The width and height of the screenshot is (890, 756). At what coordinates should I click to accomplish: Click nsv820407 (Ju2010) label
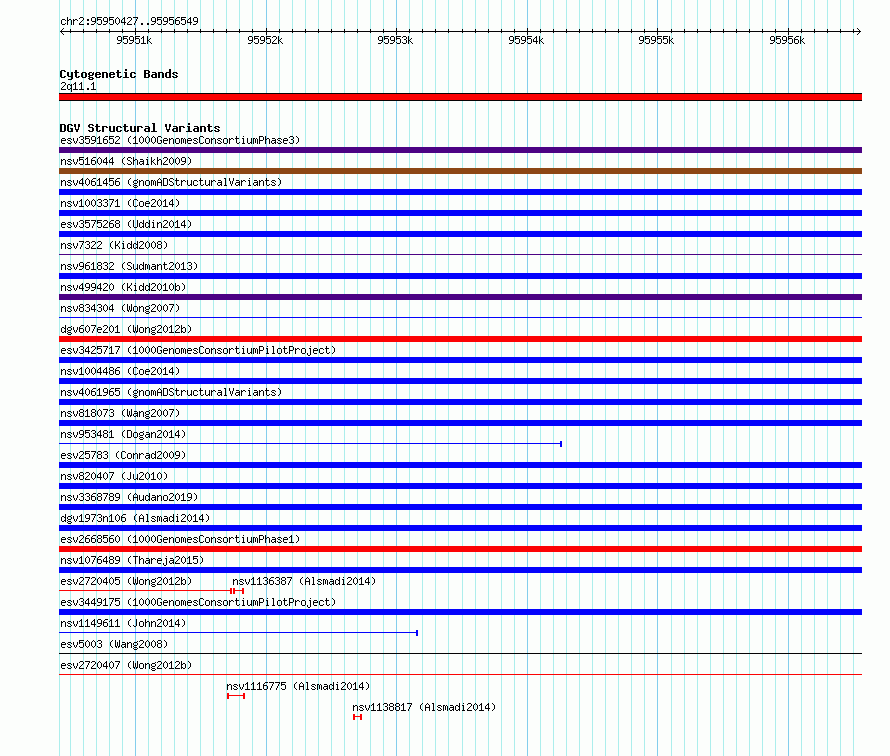(114, 476)
